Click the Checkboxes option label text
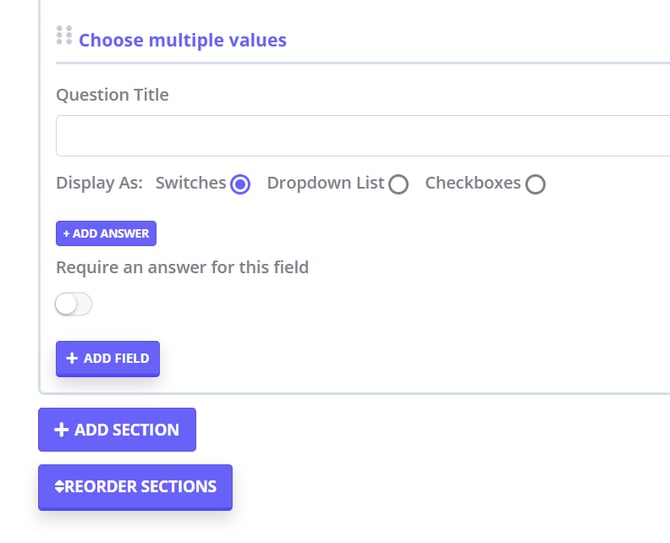 472,183
